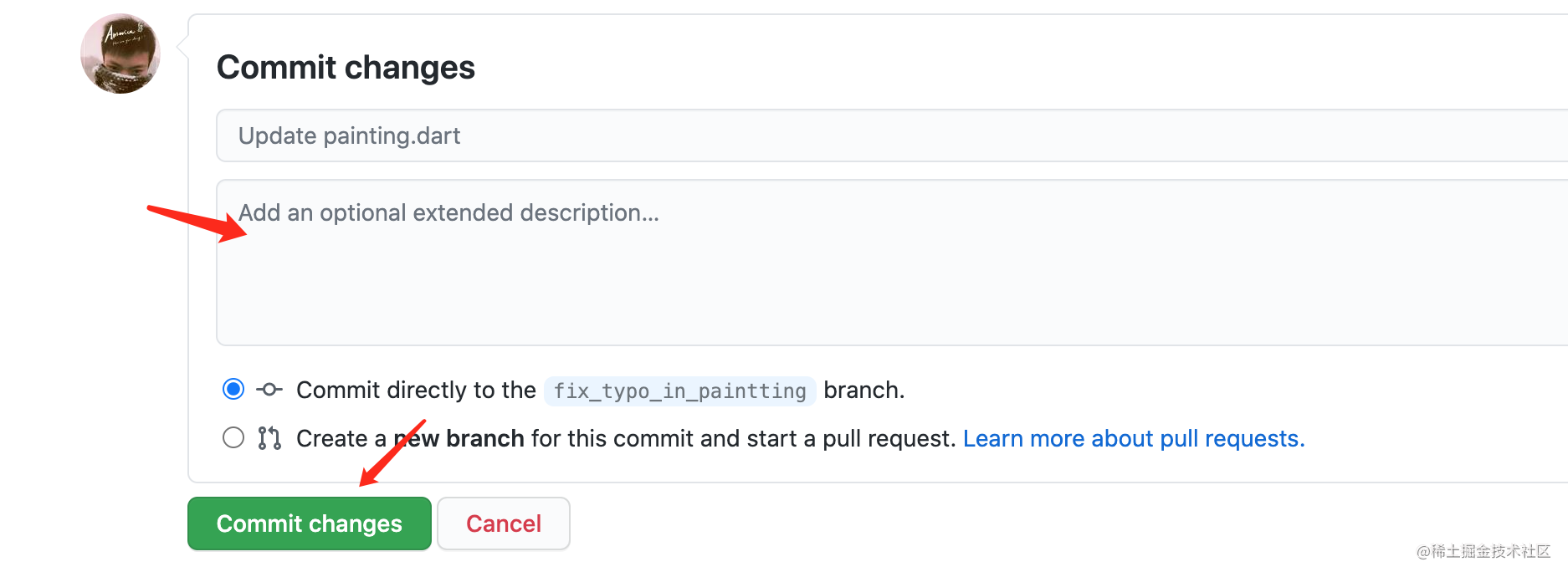Click the 'Commit changes' heading
Image resolution: width=1568 pixels, height=577 pixels.
coord(346,67)
